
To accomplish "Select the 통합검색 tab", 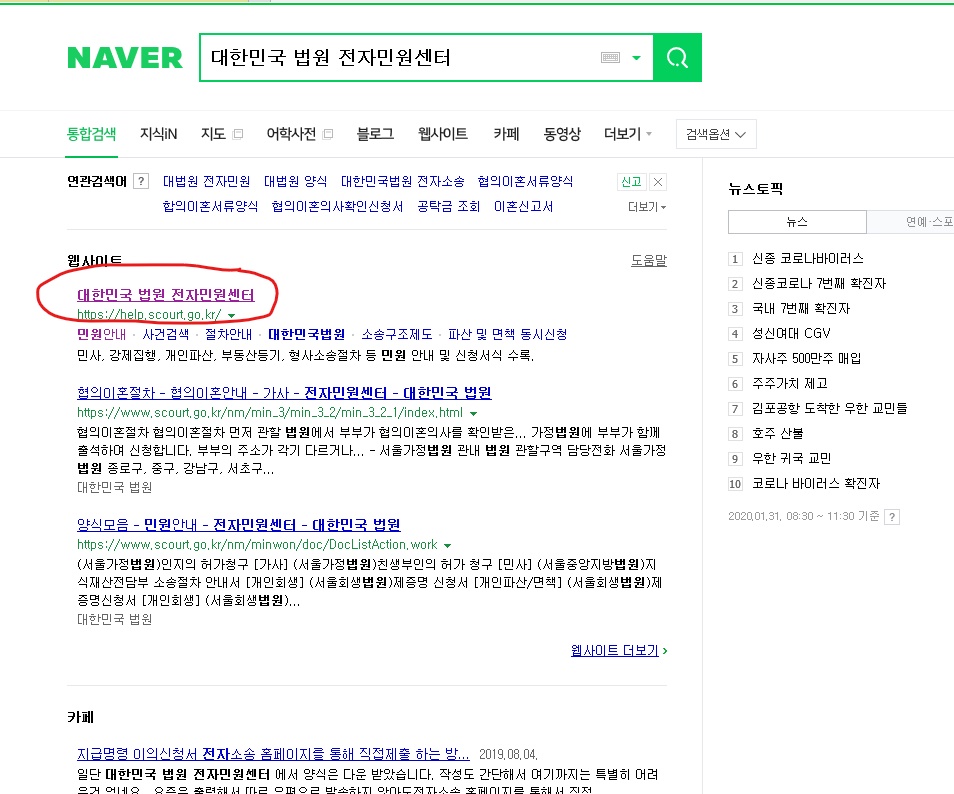I will (x=91, y=134).
